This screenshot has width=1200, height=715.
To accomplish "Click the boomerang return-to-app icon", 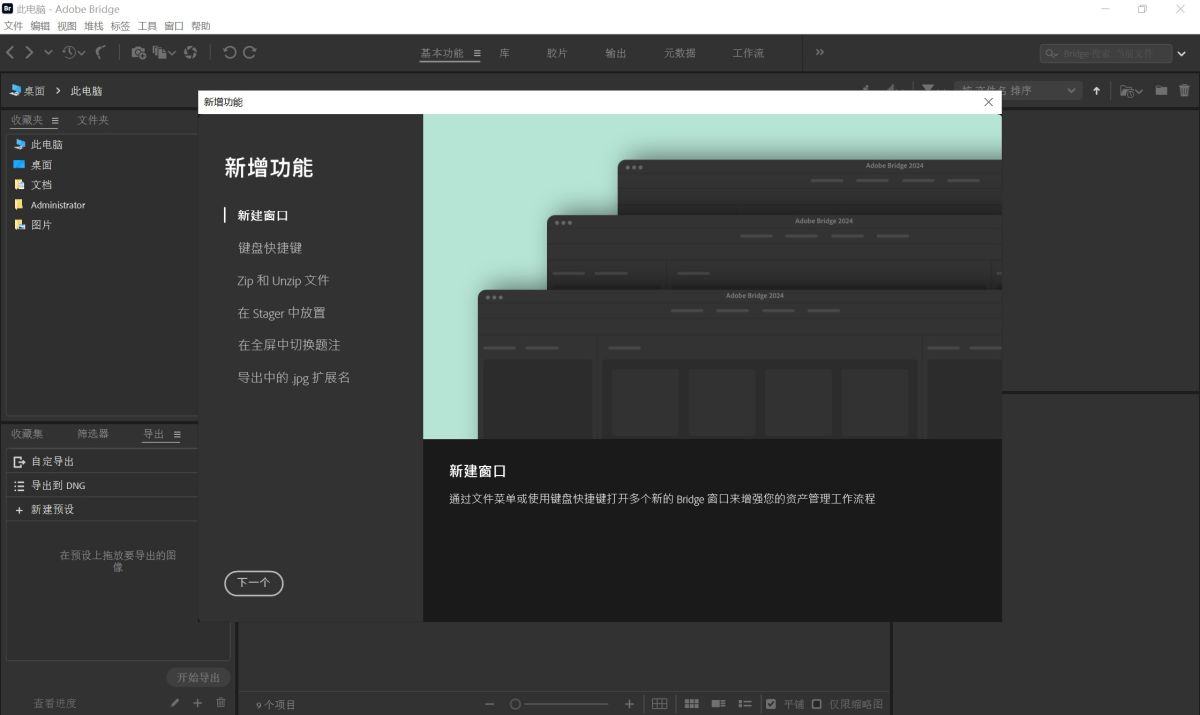I will click(x=101, y=52).
